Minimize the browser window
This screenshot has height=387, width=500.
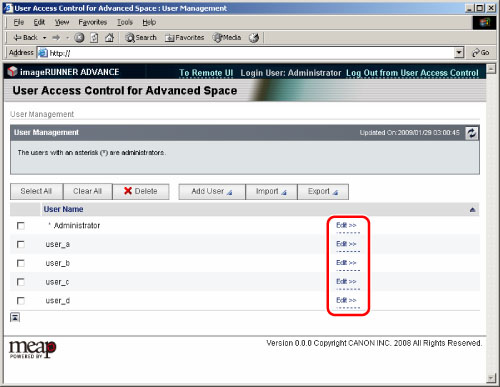pos(469,8)
